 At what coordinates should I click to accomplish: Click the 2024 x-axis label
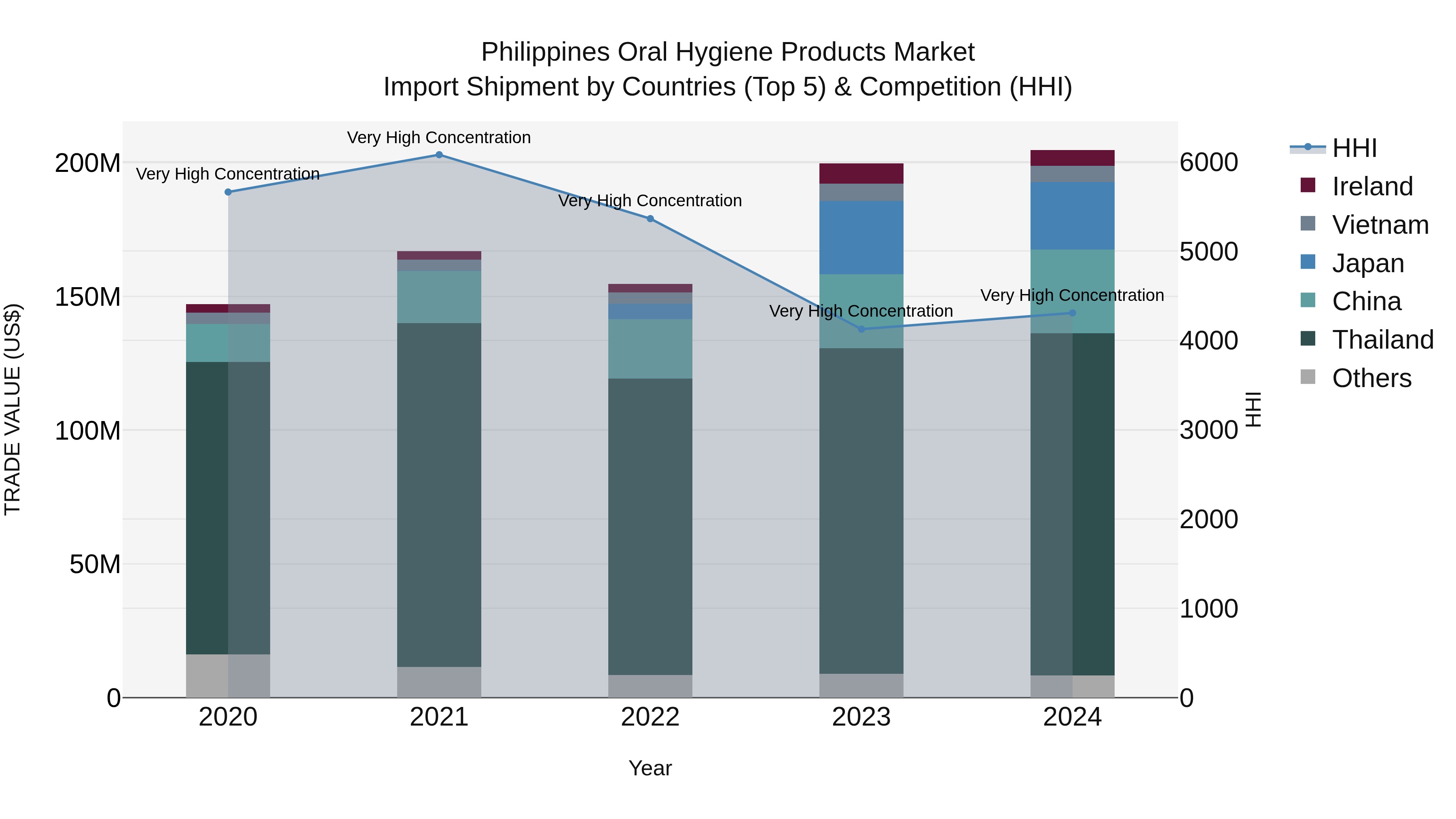pyautogui.click(x=1072, y=717)
